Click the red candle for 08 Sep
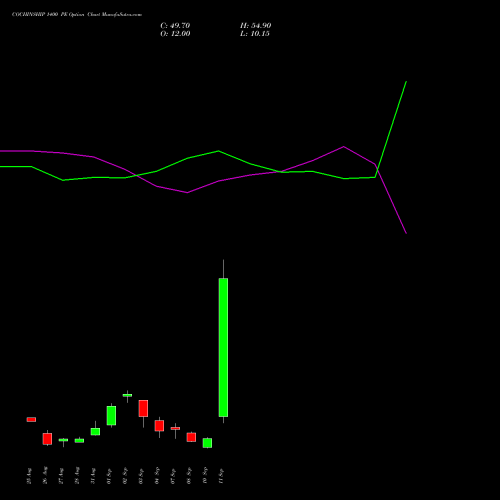 [x=191, y=437]
